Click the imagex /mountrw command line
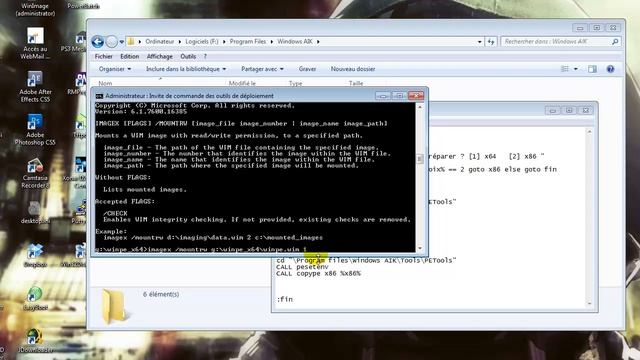 [200, 249]
